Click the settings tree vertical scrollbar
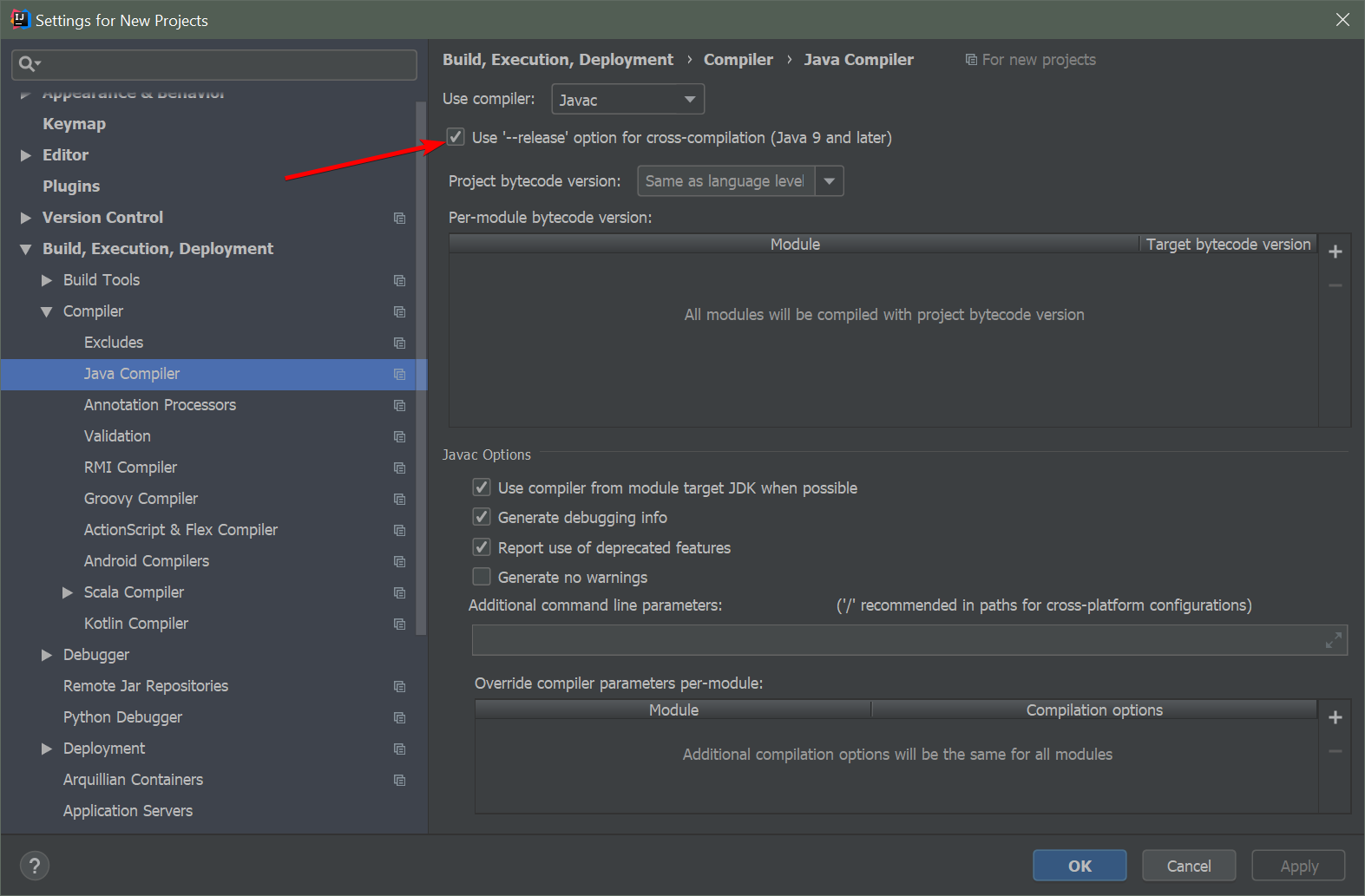 pyautogui.click(x=422, y=367)
